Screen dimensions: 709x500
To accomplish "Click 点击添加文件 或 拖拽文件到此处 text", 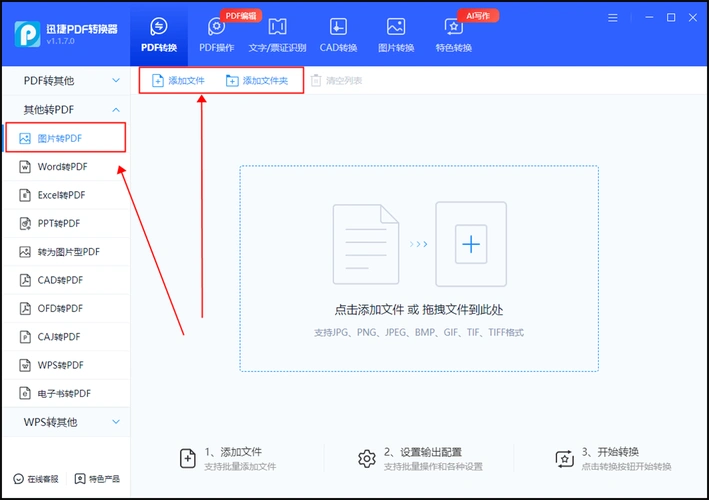I will [419, 310].
